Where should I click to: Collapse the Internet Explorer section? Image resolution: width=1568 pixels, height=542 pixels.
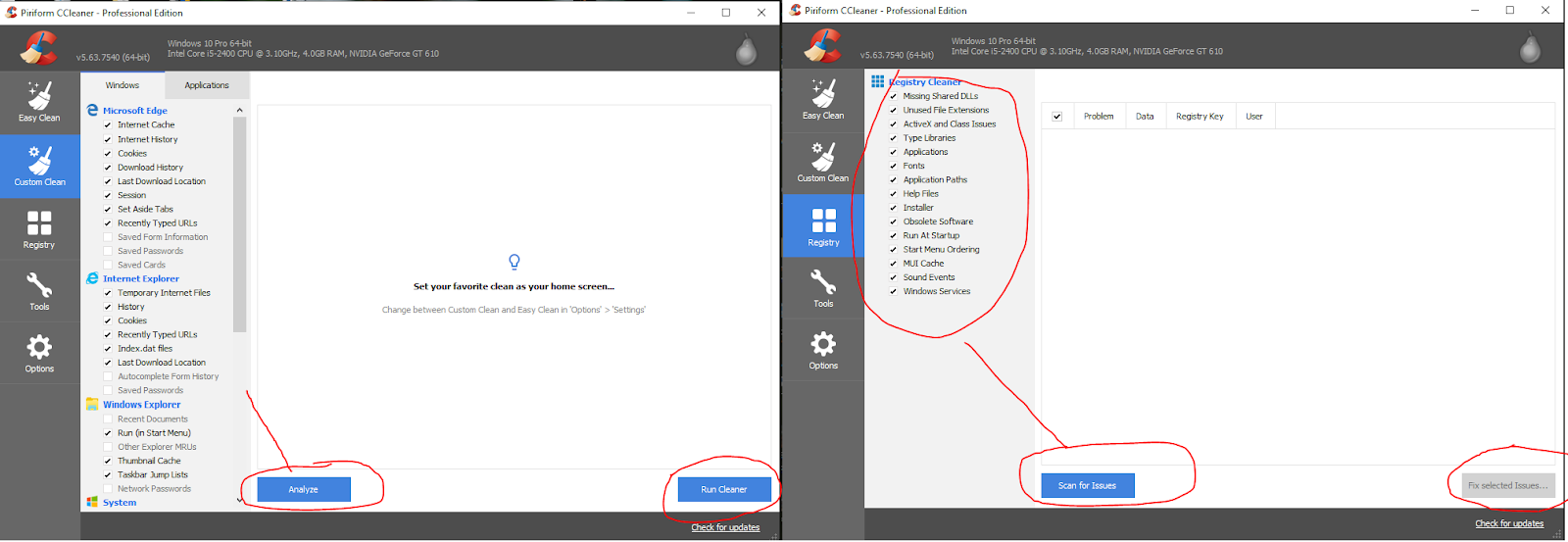point(141,278)
